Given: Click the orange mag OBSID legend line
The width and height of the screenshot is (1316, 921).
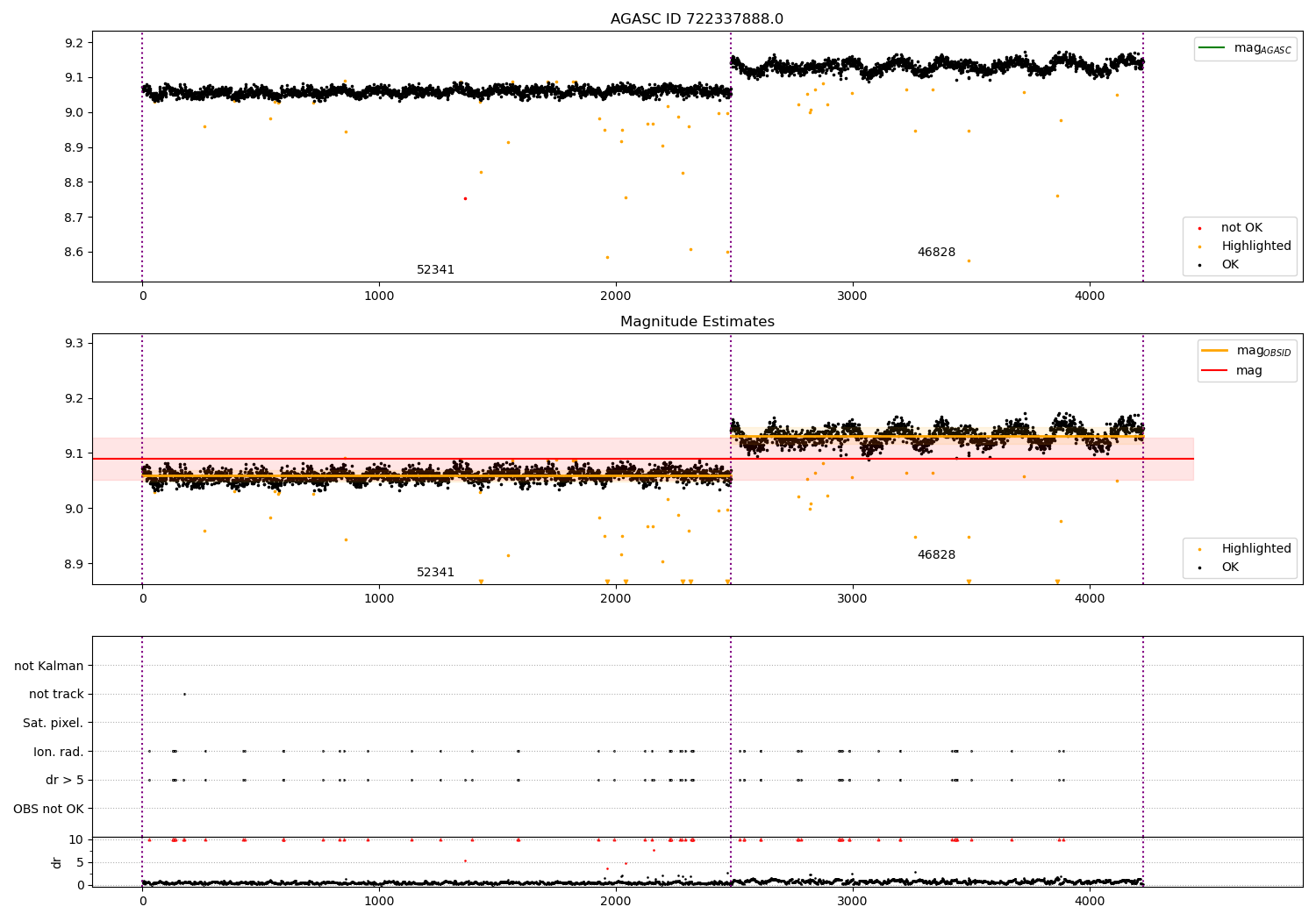Looking at the screenshot, I should [1215, 350].
